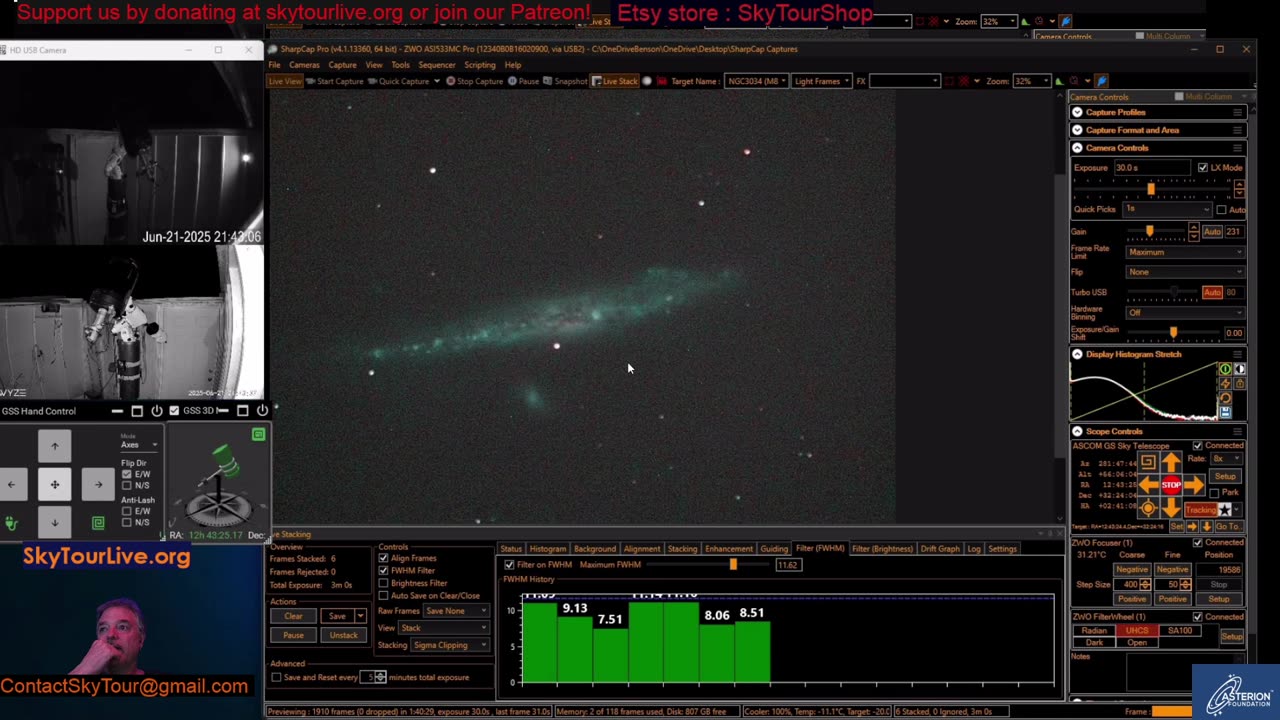Image resolution: width=1280 pixels, height=720 pixels.
Task: Click the Unstack button
Action: (344, 635)
